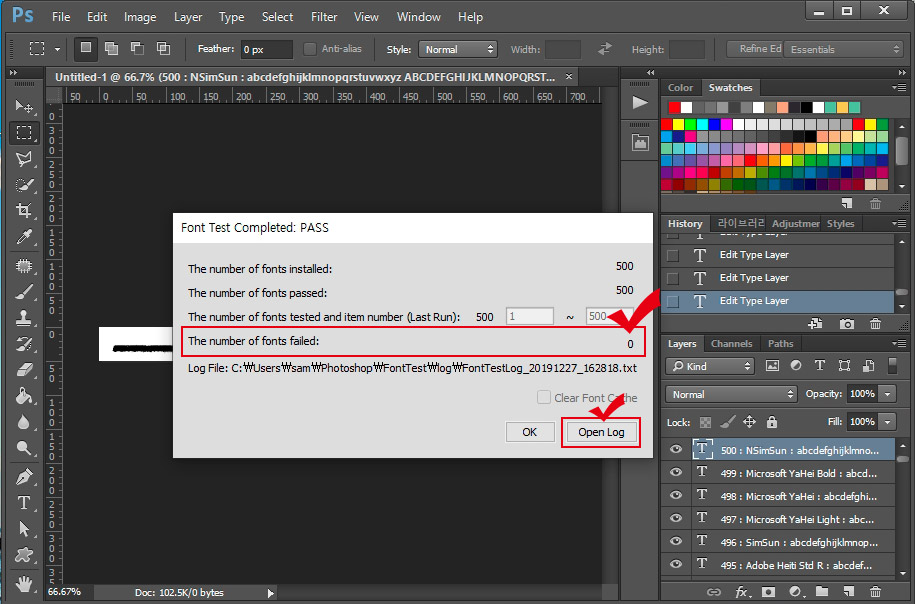The height and width of the screenshot is (604, 915).
Task: Select the Hand tool
Action: 24,582
